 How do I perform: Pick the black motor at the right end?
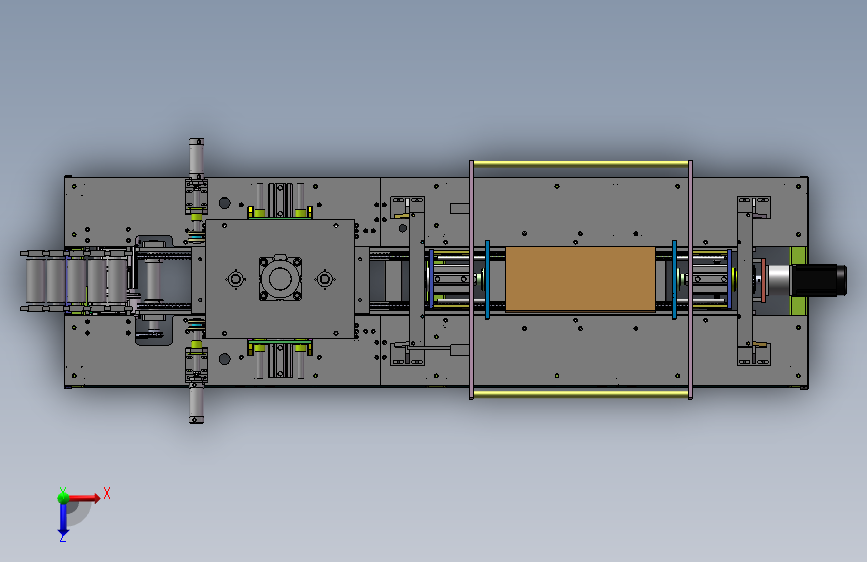pos(819,280)
